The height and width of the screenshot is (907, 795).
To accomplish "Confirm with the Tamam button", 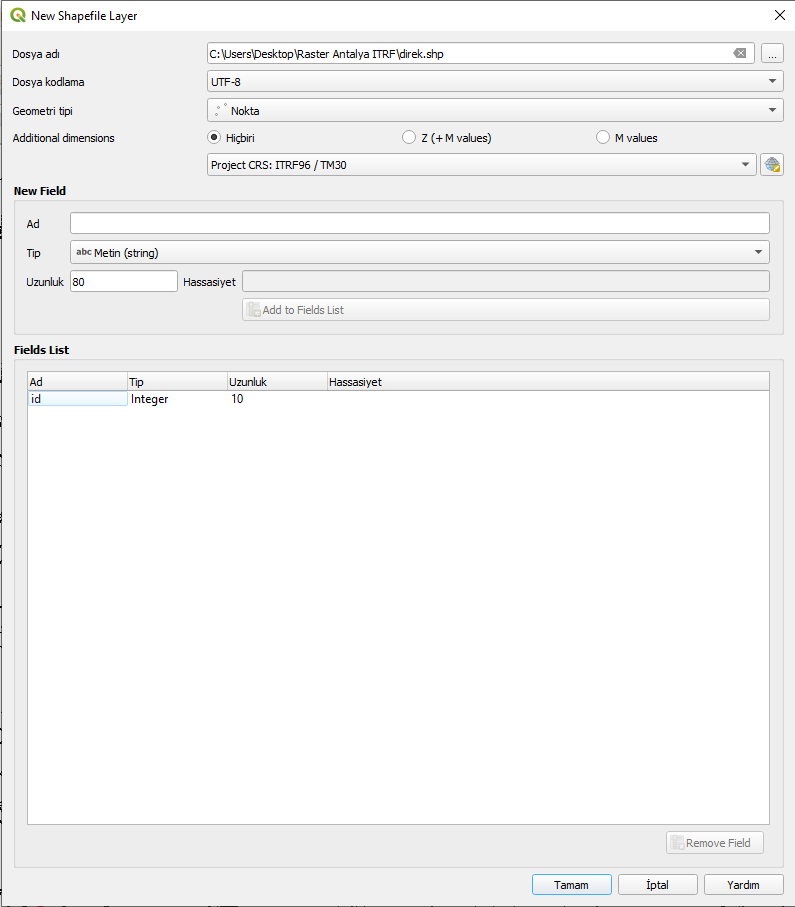I will pyautogui.click(x=572, y=885).
